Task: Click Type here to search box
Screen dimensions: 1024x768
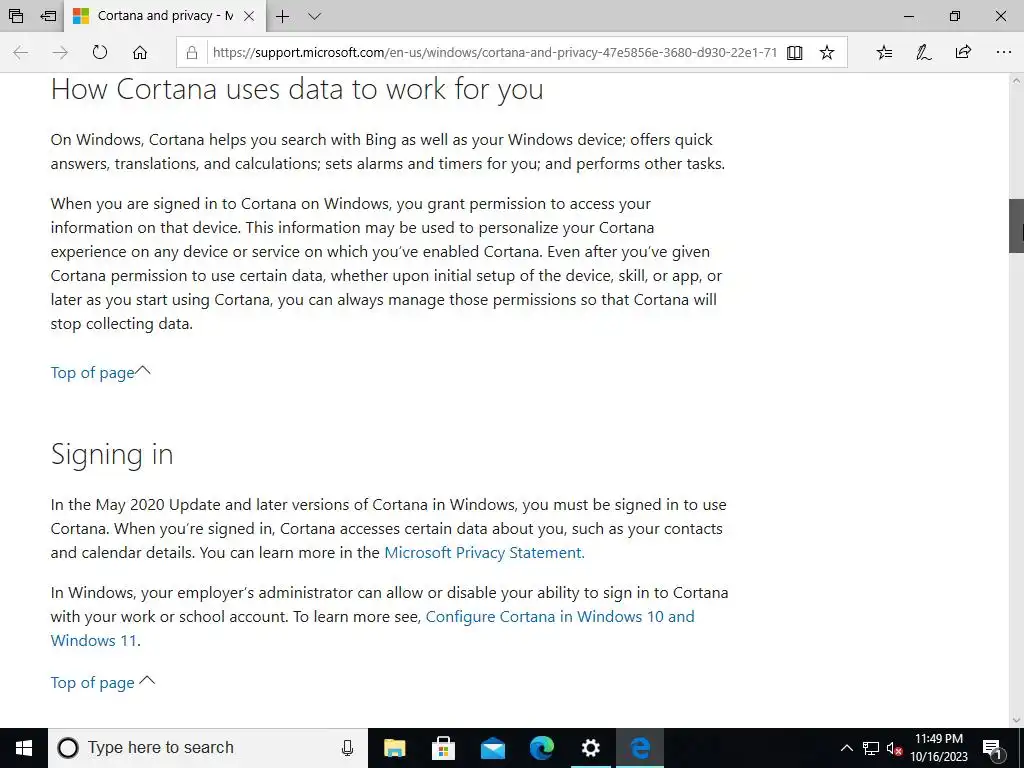Action: (x=208, y=748)
